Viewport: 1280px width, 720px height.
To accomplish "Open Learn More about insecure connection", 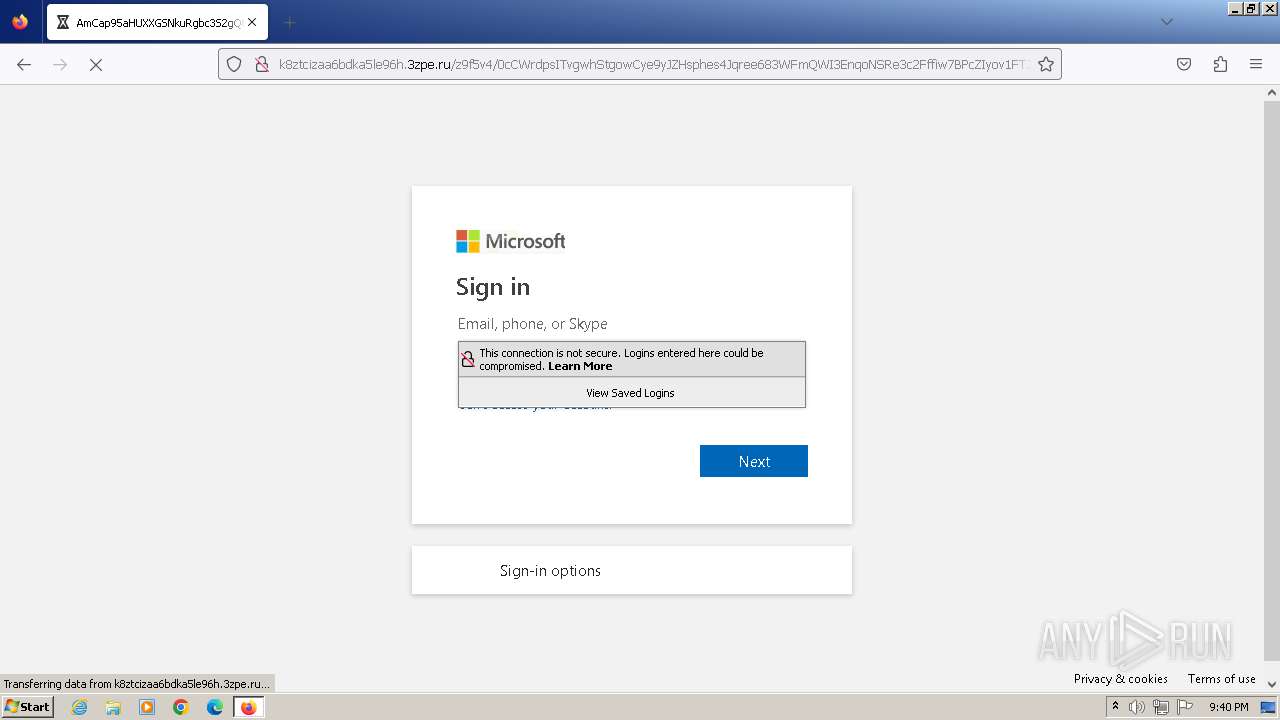I will tap(580, 366).
